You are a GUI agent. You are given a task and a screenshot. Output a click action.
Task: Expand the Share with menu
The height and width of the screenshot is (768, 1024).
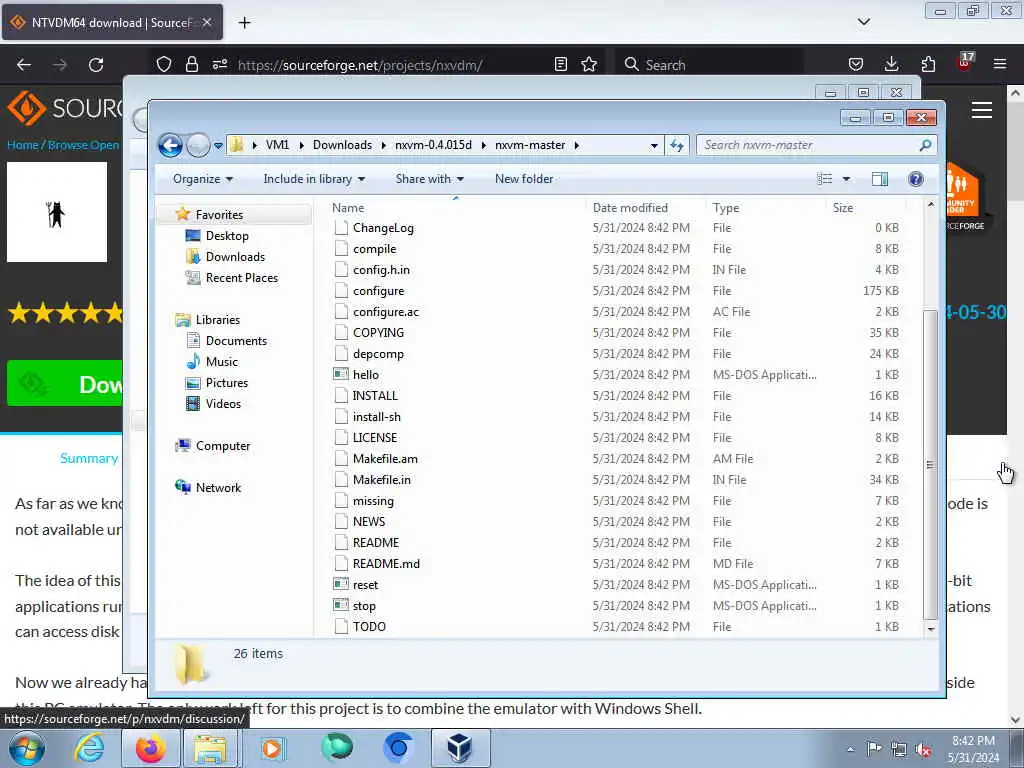(429, 179)
